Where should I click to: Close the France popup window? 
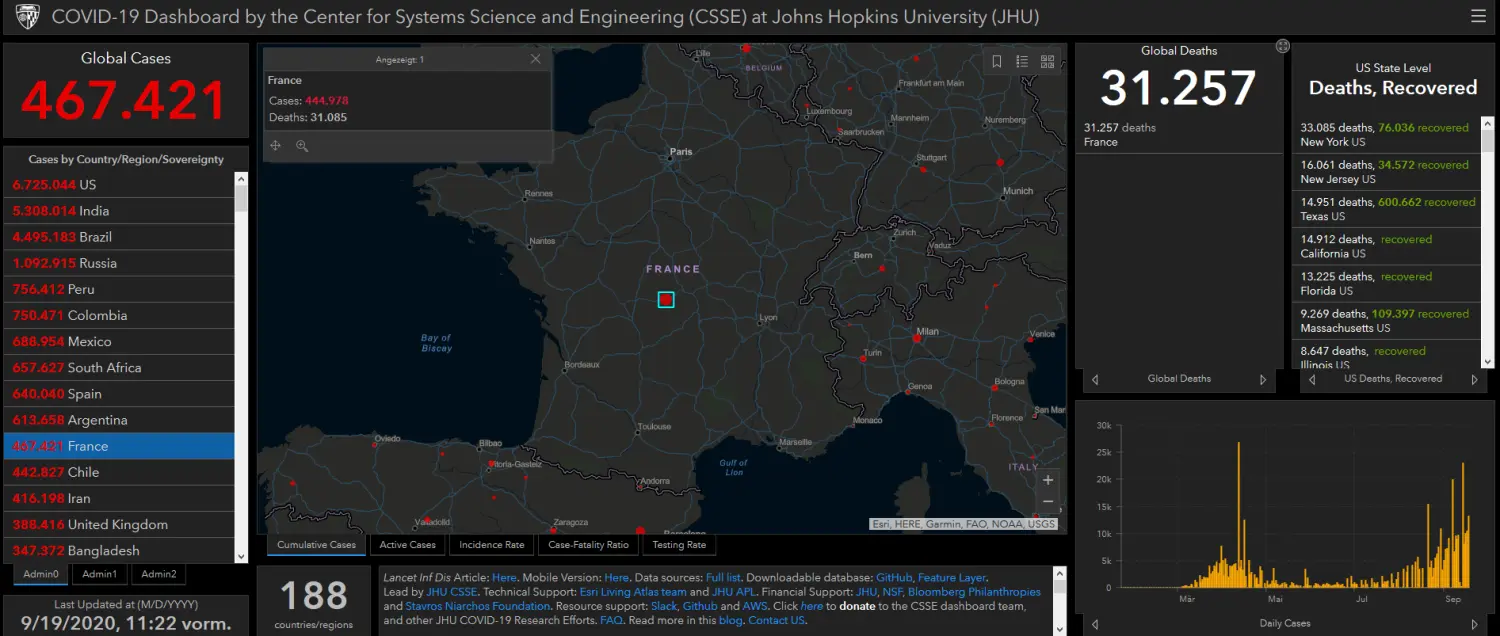pyautogui.click(x=535, y=59)
